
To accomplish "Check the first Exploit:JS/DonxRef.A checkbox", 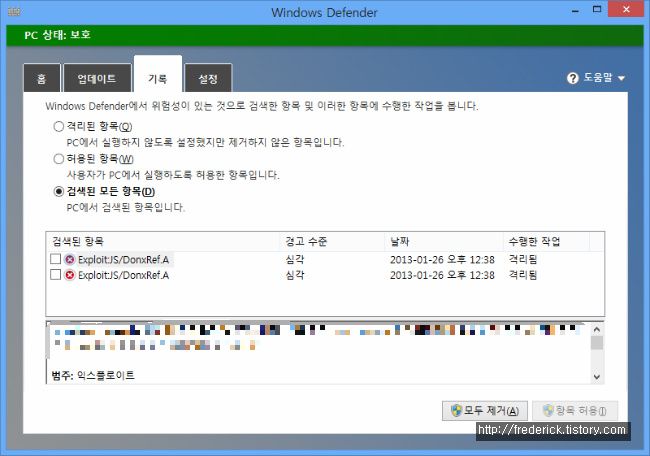I will coord(56,259).
